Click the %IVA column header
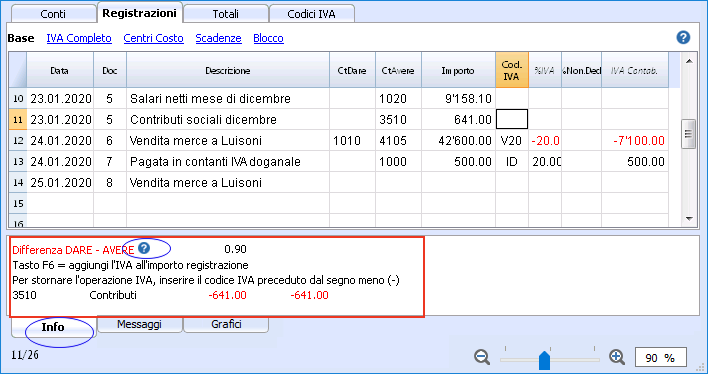The width and height of the screenshot is (708, 374). click(x=545, y=70)
